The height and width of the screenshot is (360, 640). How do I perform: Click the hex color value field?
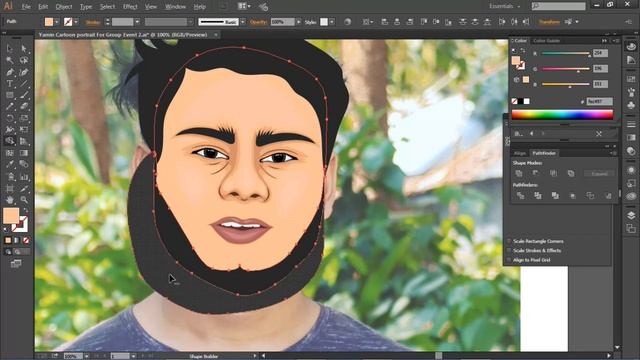[x=600, y=101]
